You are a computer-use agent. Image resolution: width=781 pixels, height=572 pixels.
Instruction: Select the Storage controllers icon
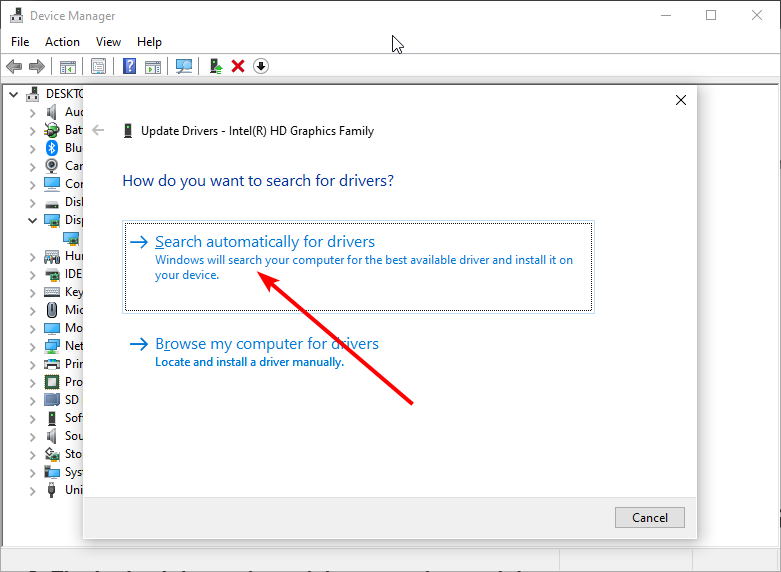click(x=52, y=454)
